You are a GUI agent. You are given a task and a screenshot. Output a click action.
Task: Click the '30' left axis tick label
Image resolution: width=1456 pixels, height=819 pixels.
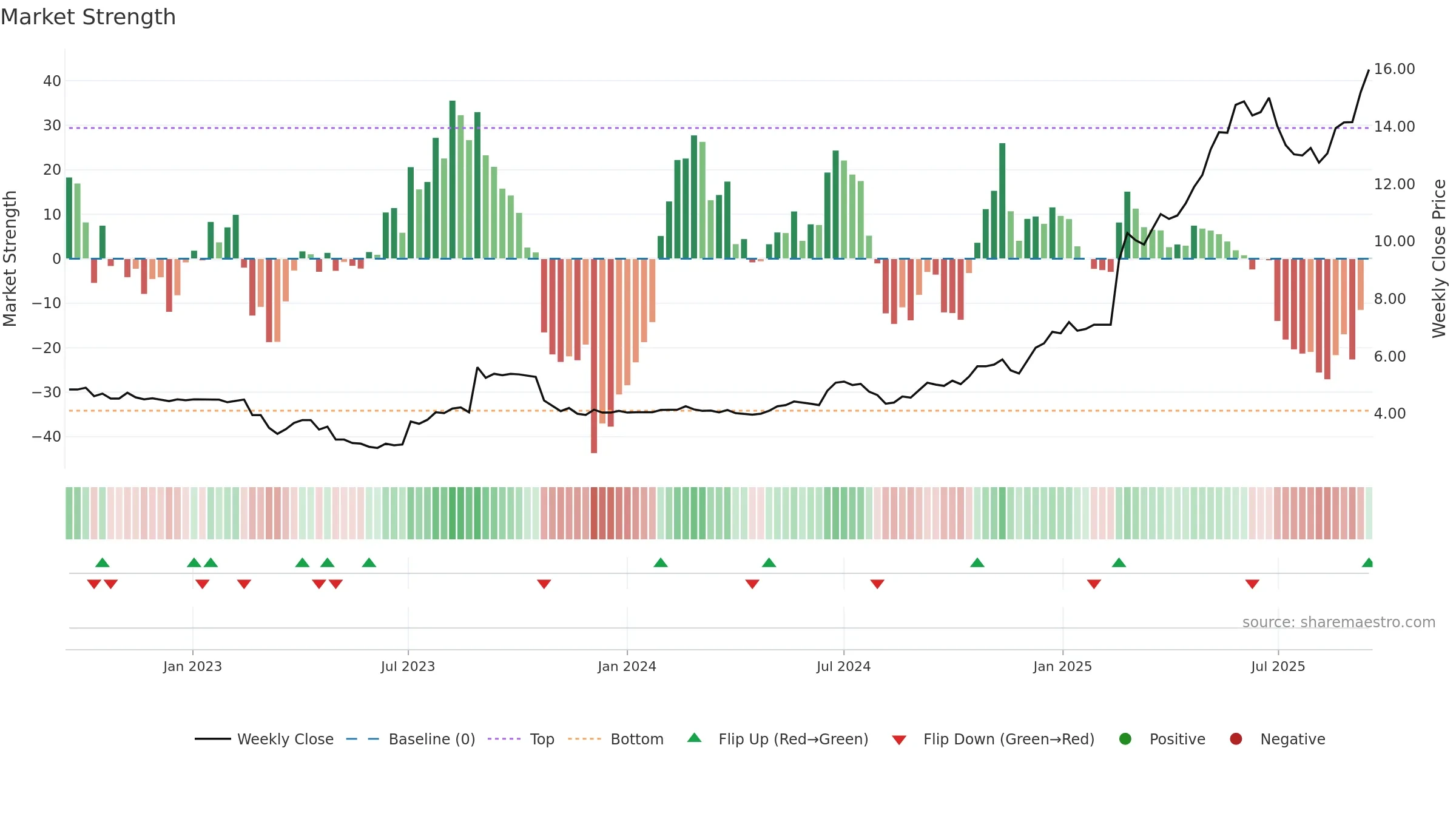(52, 126)
